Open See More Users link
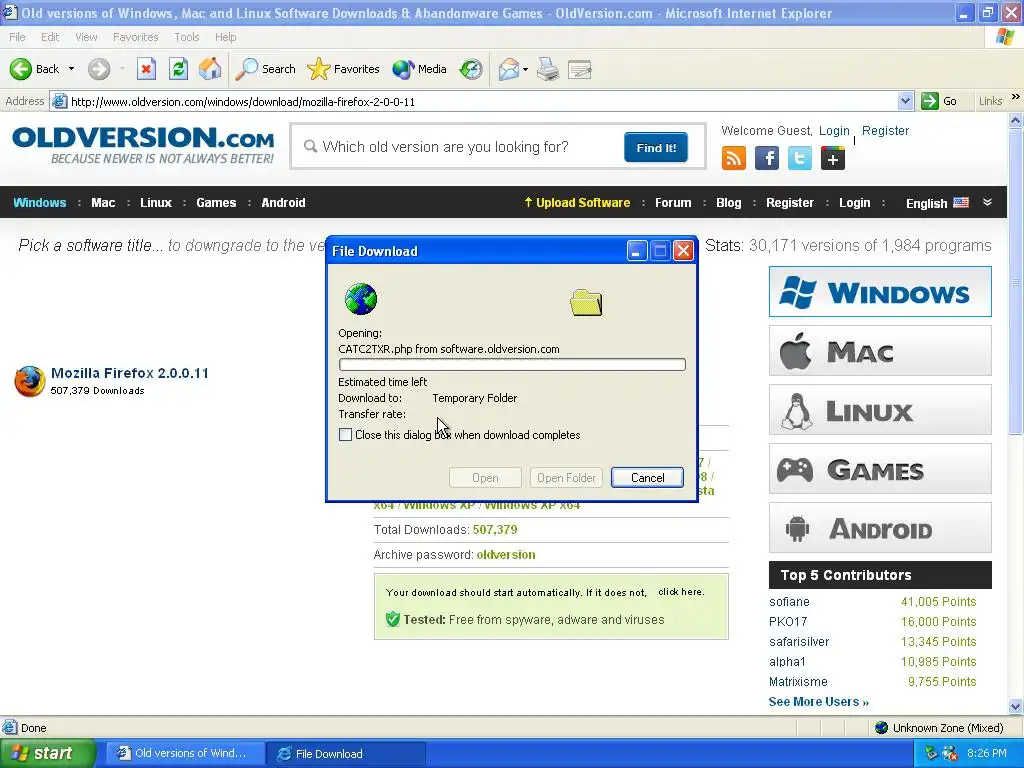1024x768 pixels. 818,701
